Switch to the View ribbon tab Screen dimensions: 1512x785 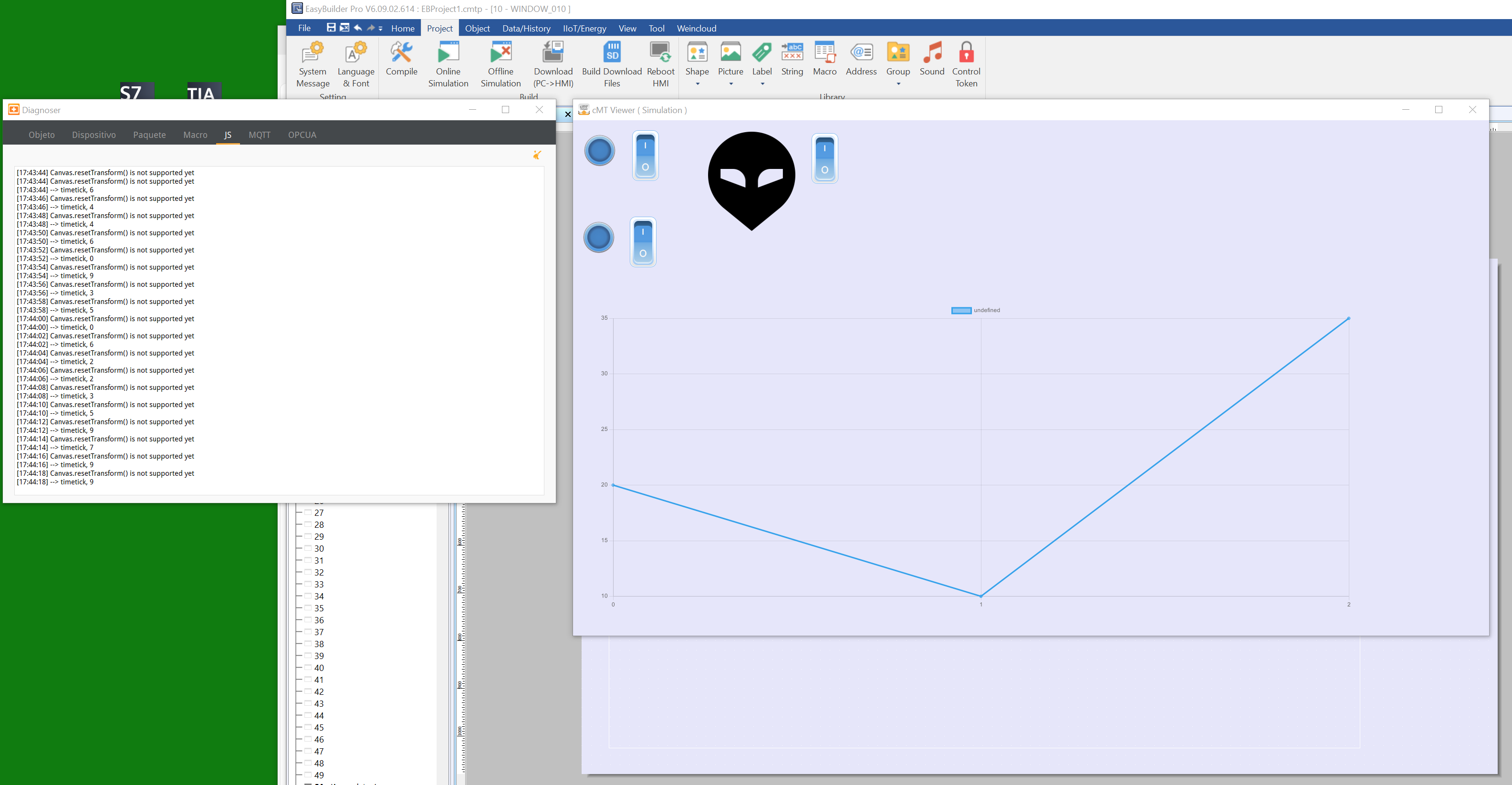point(627,28)
